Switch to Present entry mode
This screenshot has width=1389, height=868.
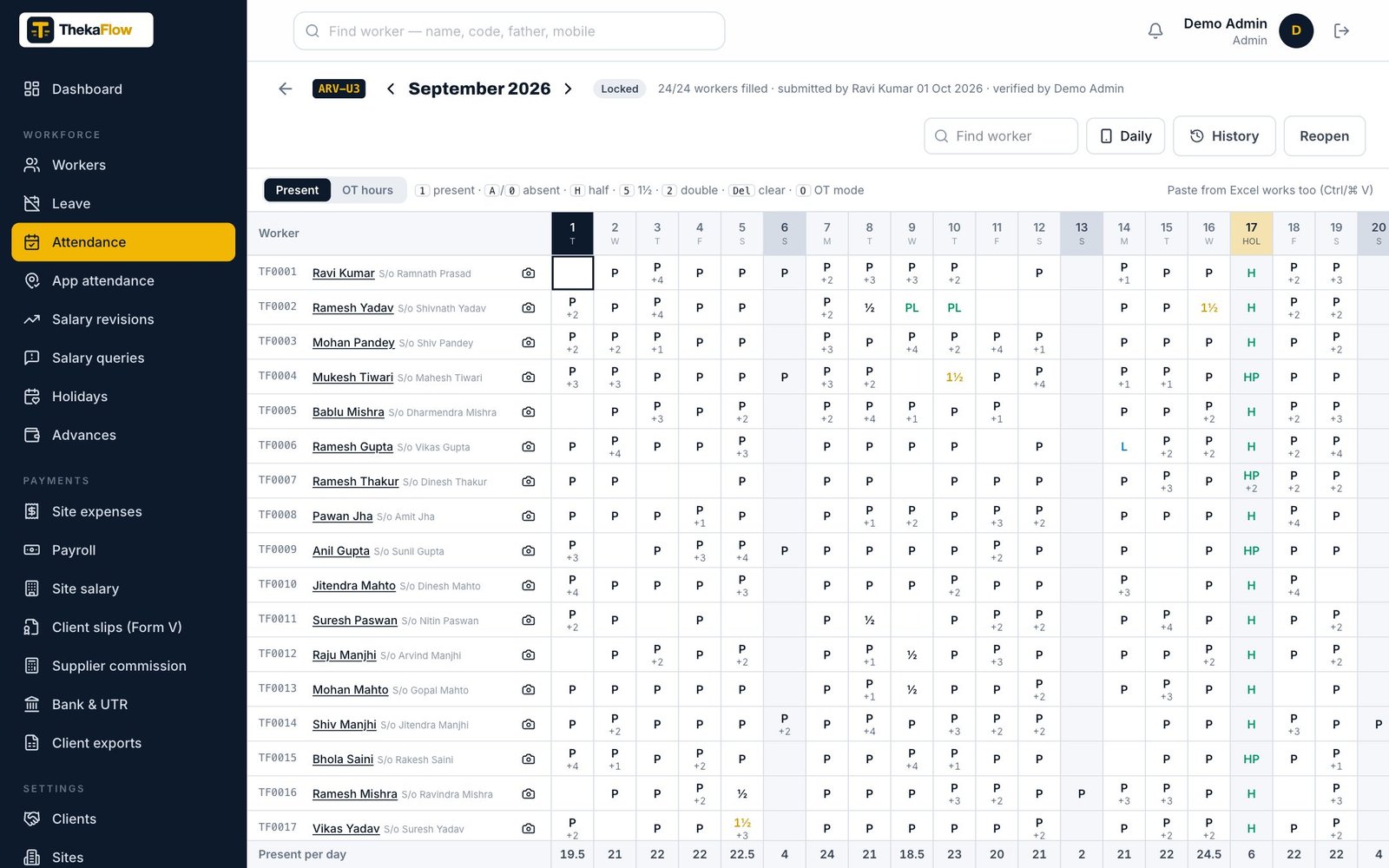click(x=297, y=190)
